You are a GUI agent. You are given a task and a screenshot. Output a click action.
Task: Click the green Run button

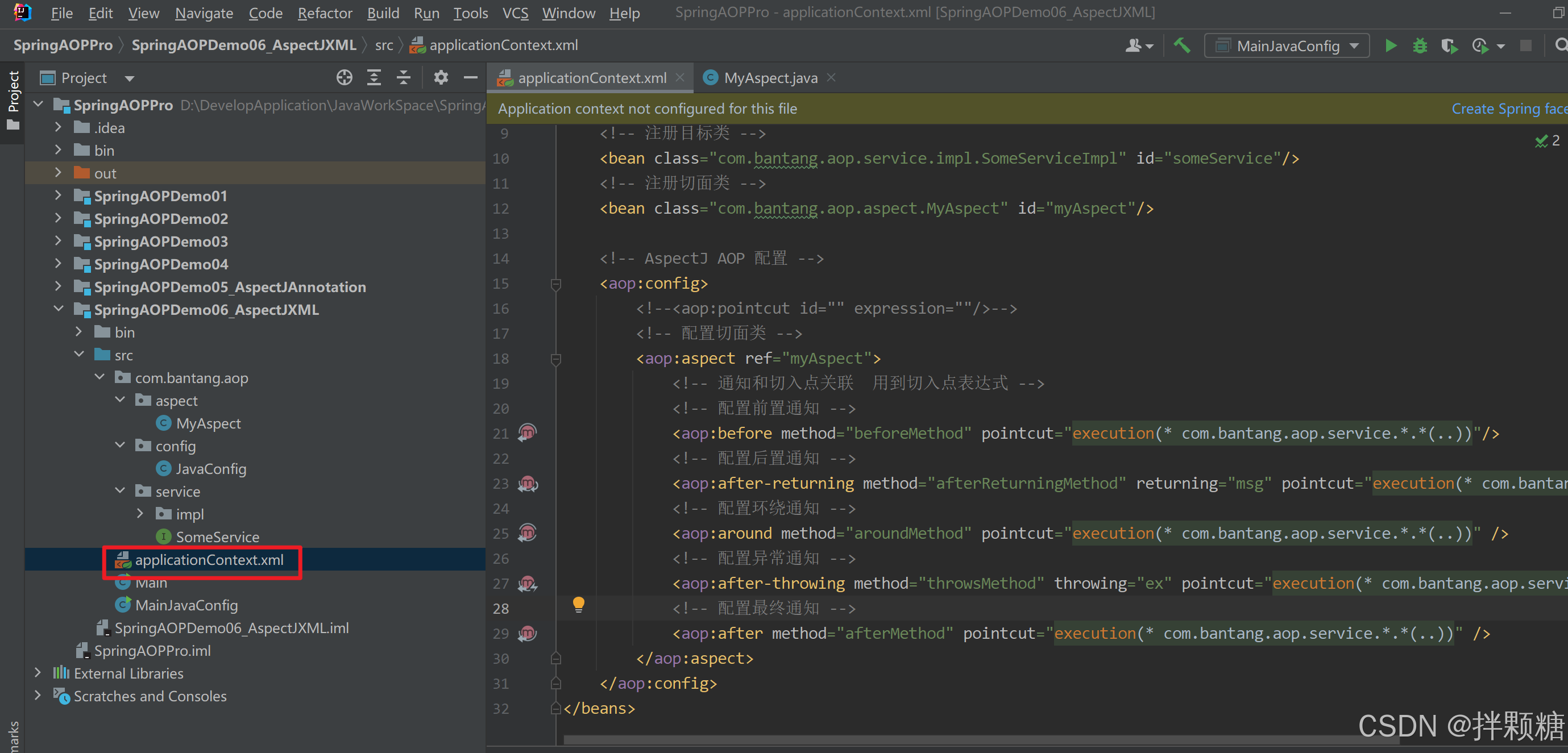coord(1390,45)
